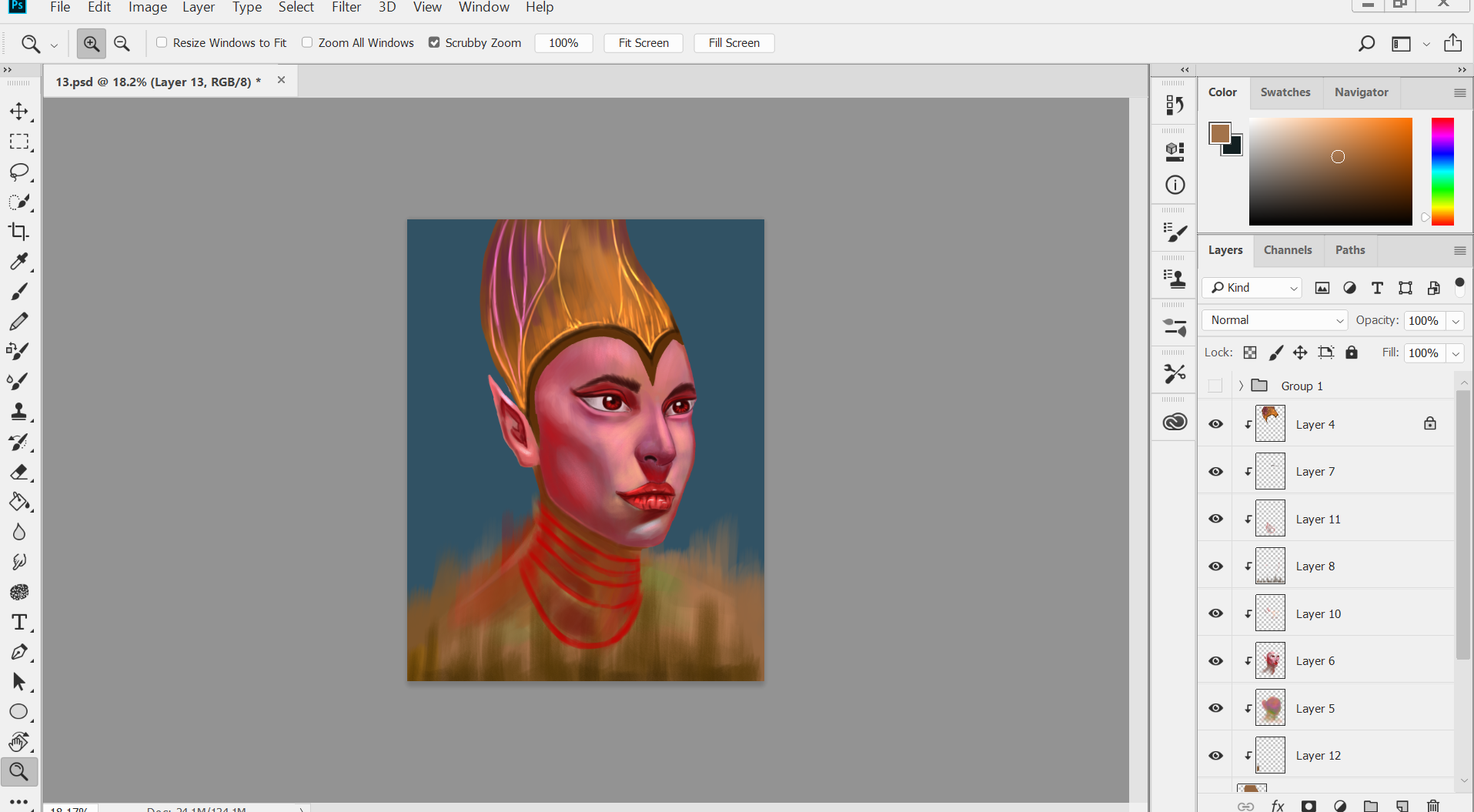The width and height of the screenshot is (1474, 812).
Task: Select the Crop tool
Action: pyautogui.click(x=19, y=232)
